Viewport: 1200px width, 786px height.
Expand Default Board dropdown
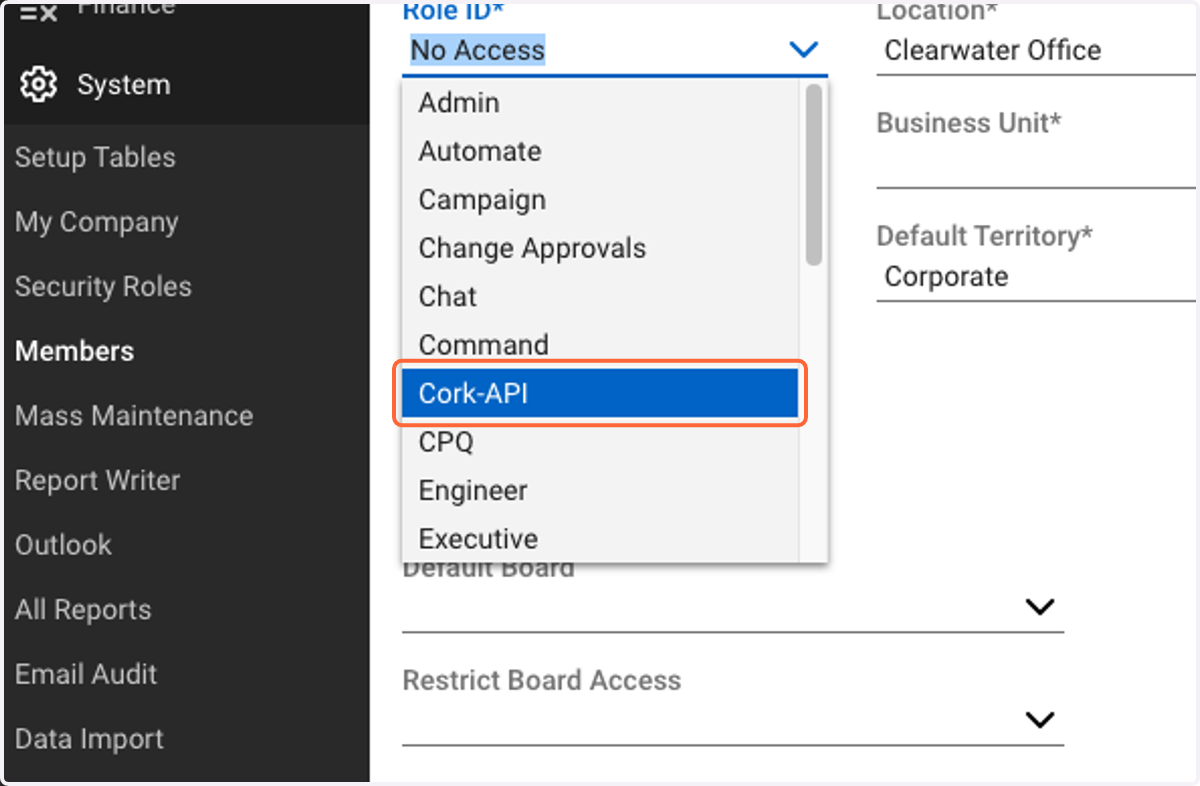pyautogui.click(x=1040, y=607)
